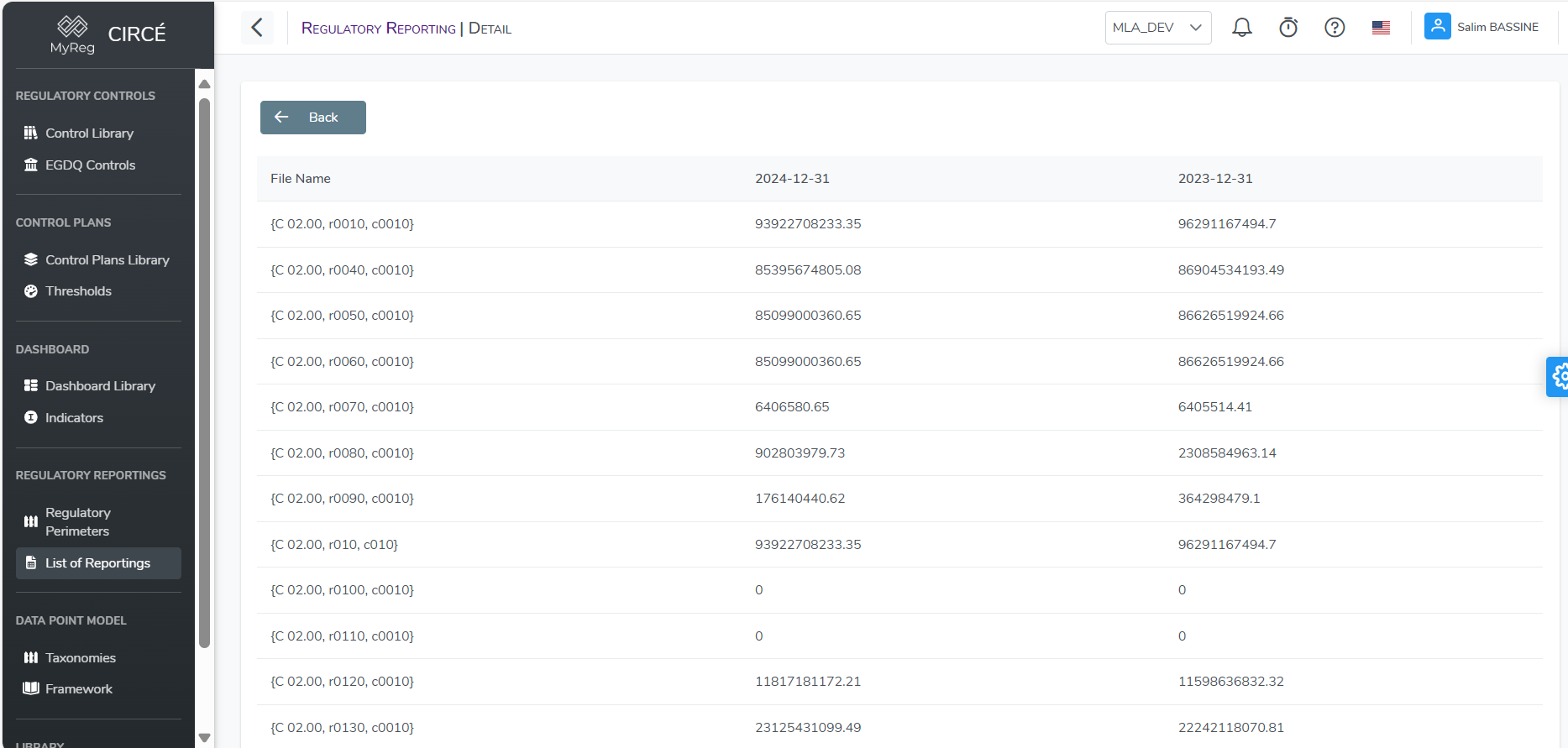1568x748 pixels.
Task: Click the 2024-12-31 column header
Action: [x=792, y=179]
